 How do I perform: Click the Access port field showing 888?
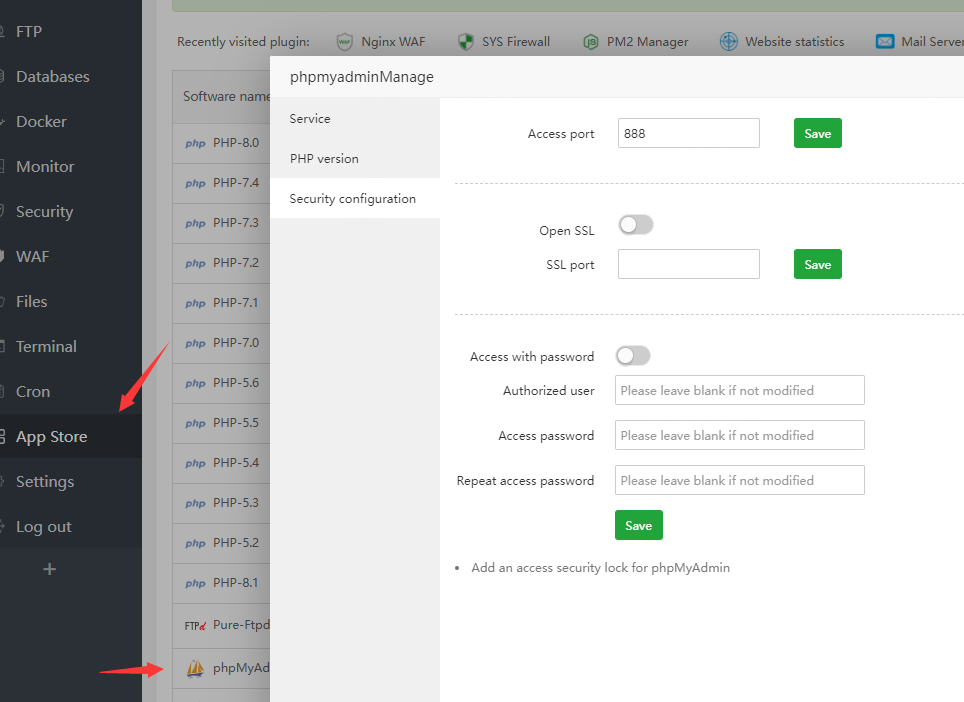point(689,133)
